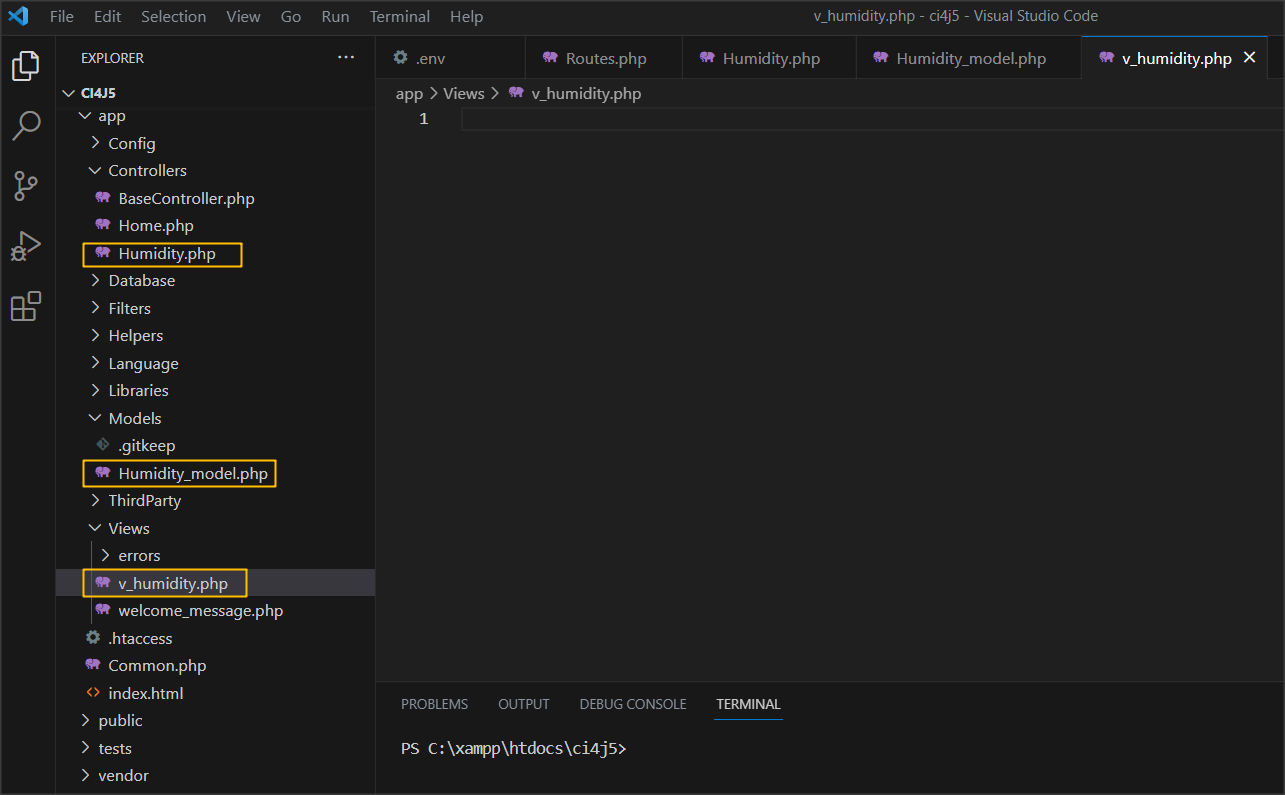Expand the Filters folder
The image size is (1285, 795).
(95, 308)
